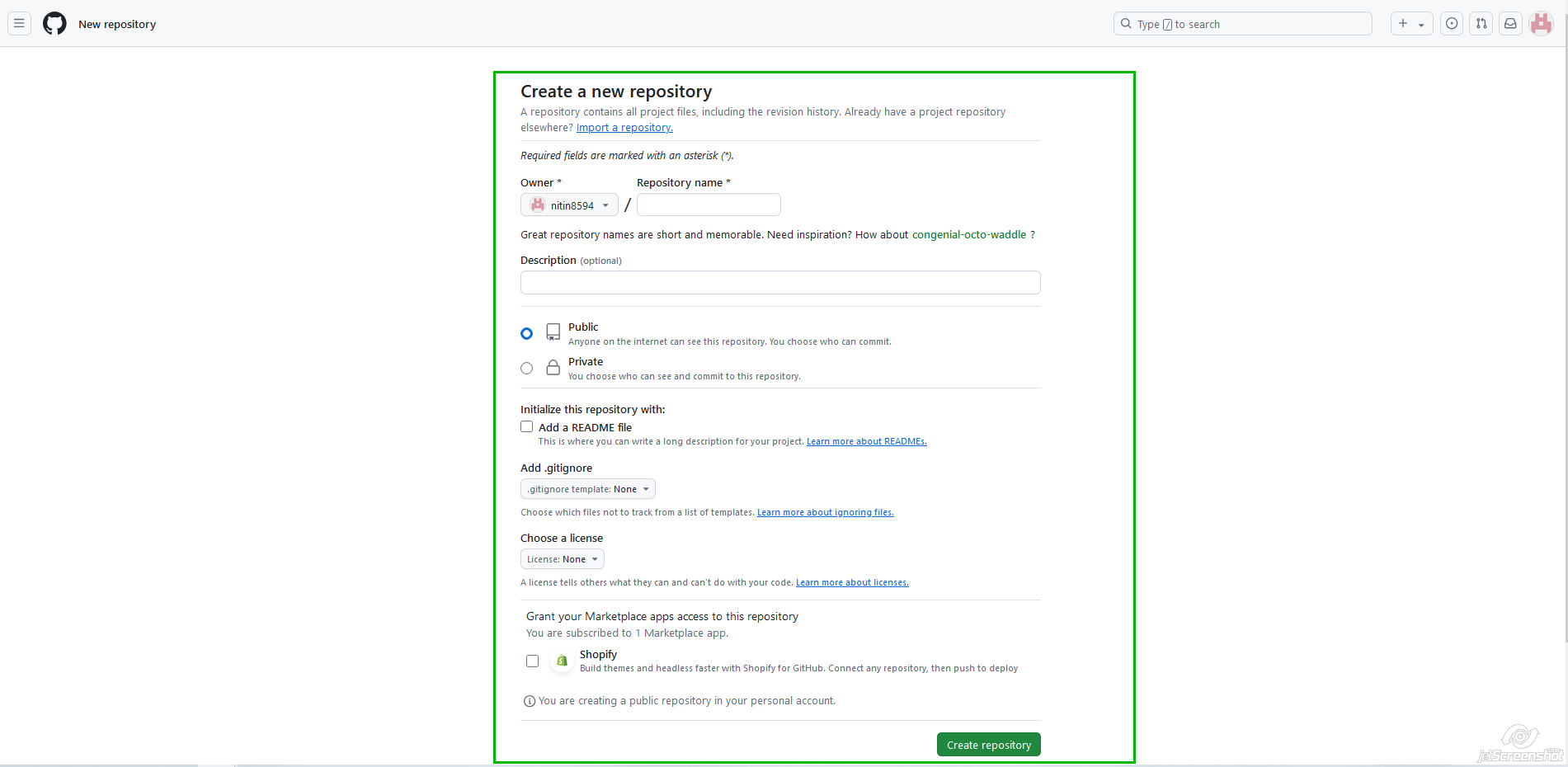This screenshot has height=767, width=1568.
Task: Open the hamburger navigation menu
Action: point(19,24)
